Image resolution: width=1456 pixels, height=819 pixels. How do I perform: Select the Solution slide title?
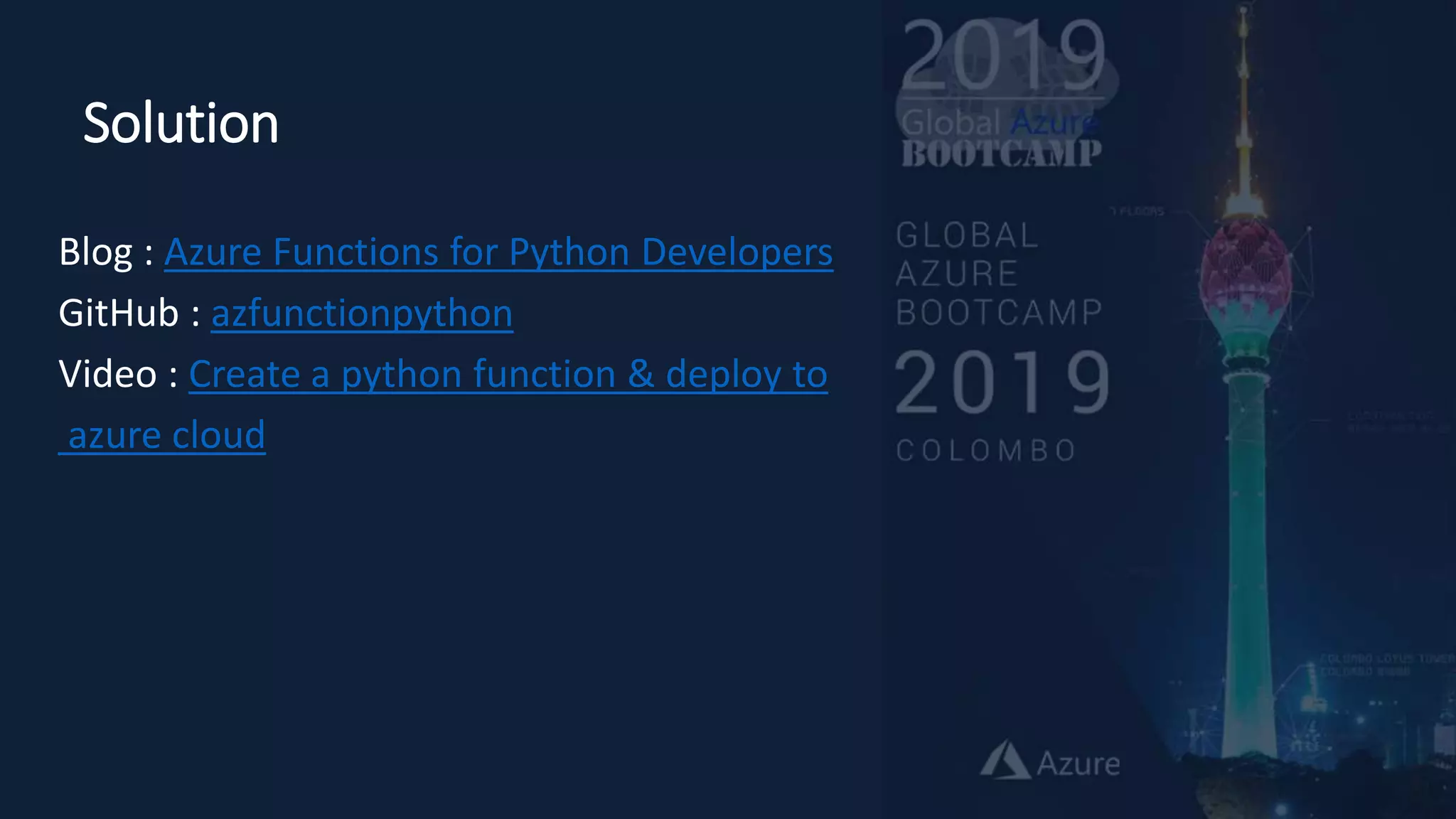(x=181, y=123)
